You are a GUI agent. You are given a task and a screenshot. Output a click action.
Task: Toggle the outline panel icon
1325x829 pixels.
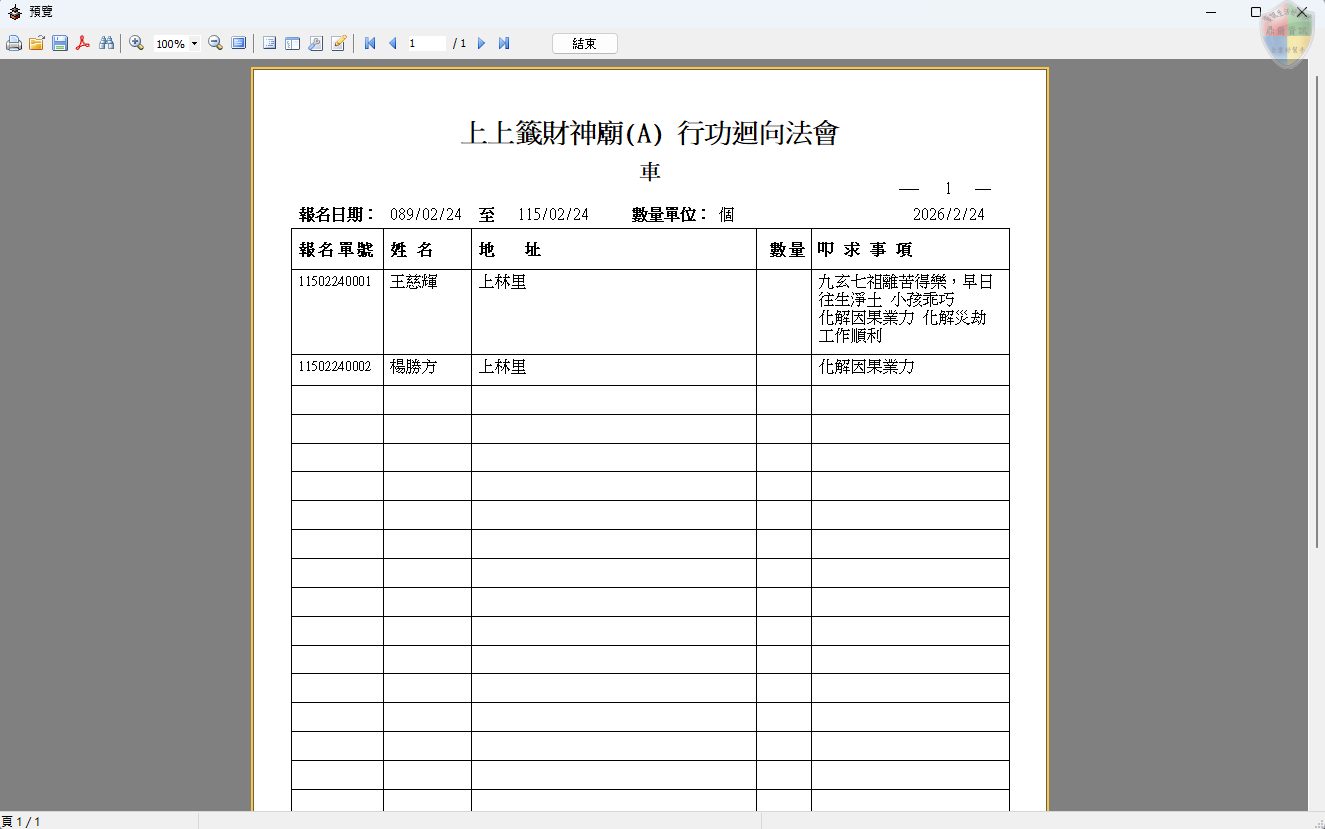(x=269, y=44)
